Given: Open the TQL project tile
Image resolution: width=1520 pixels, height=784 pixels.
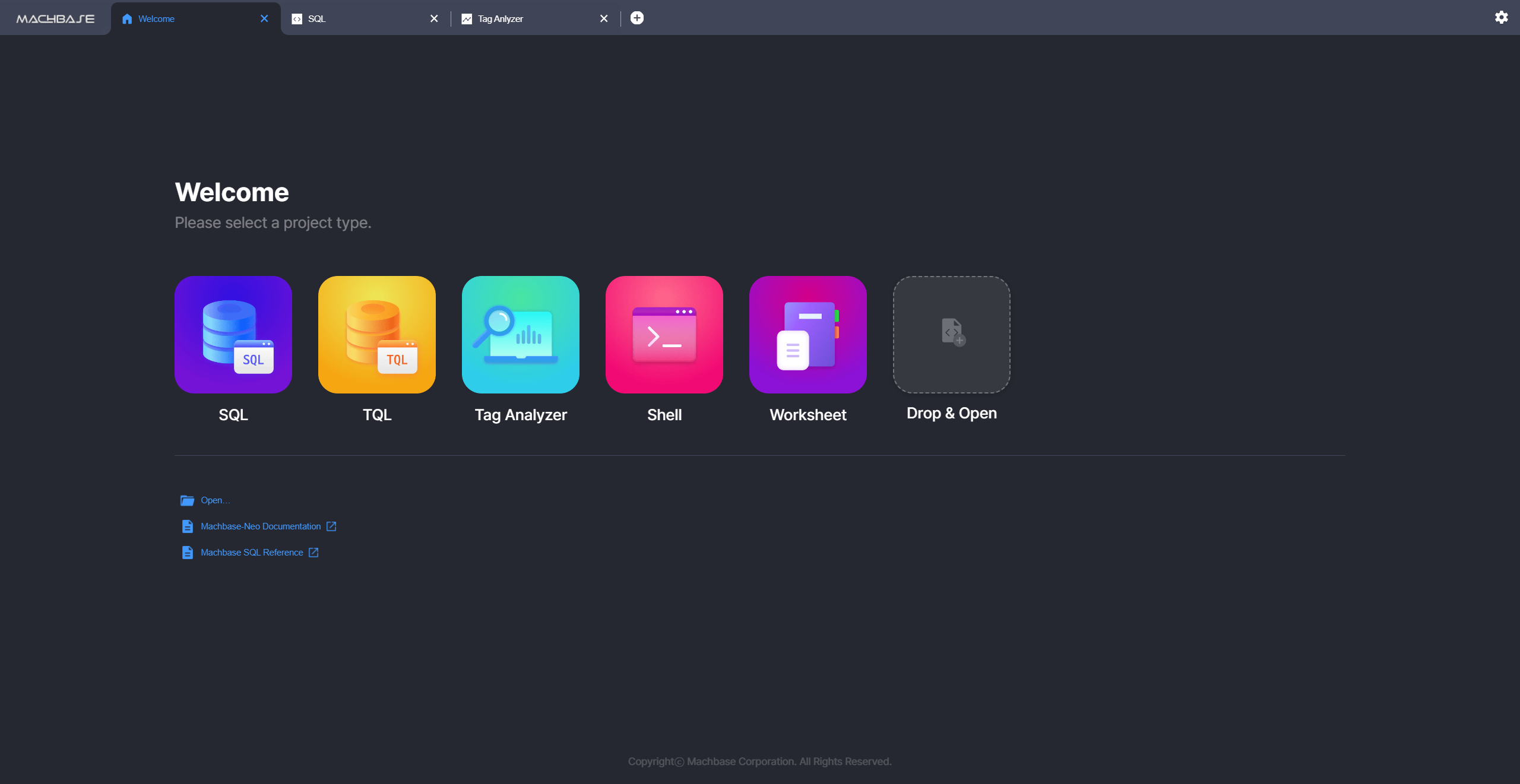Looking at the screenshot, I should pos(377,334).
